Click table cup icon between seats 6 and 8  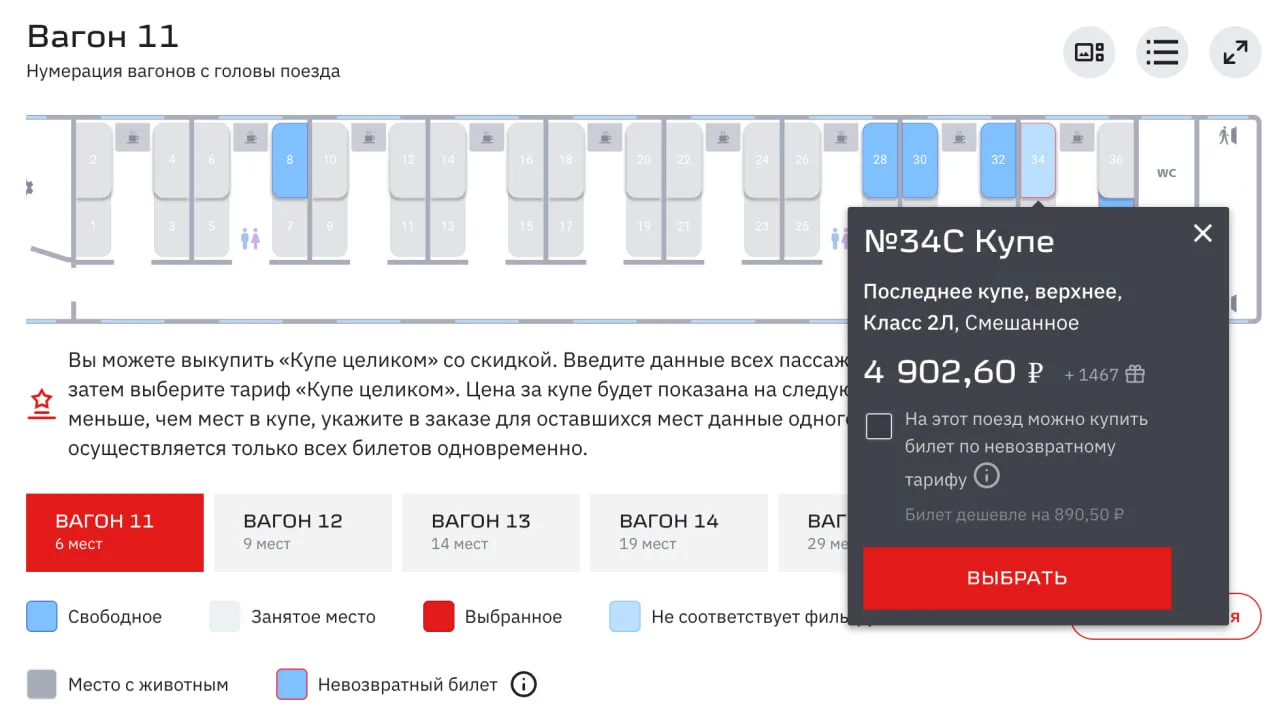pos(251,137)
